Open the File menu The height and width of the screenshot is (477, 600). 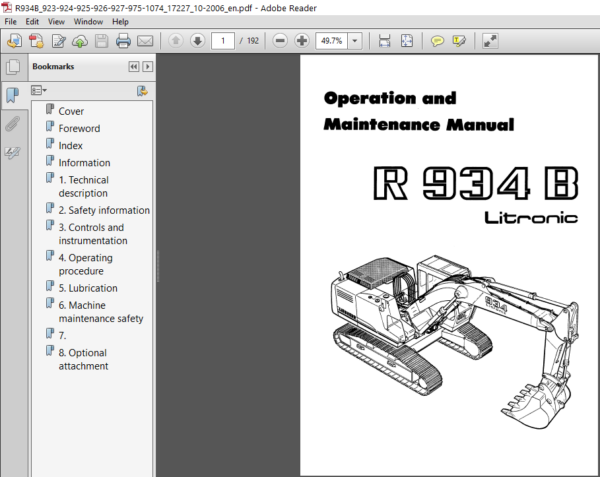click(10, 22)
